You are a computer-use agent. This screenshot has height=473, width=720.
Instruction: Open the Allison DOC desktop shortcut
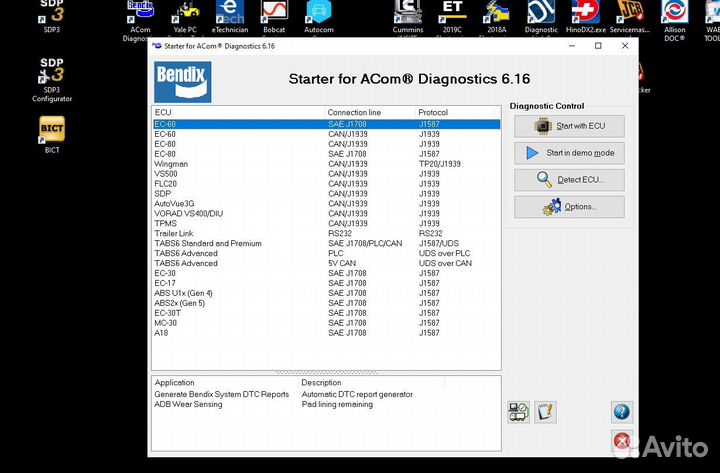674,14
